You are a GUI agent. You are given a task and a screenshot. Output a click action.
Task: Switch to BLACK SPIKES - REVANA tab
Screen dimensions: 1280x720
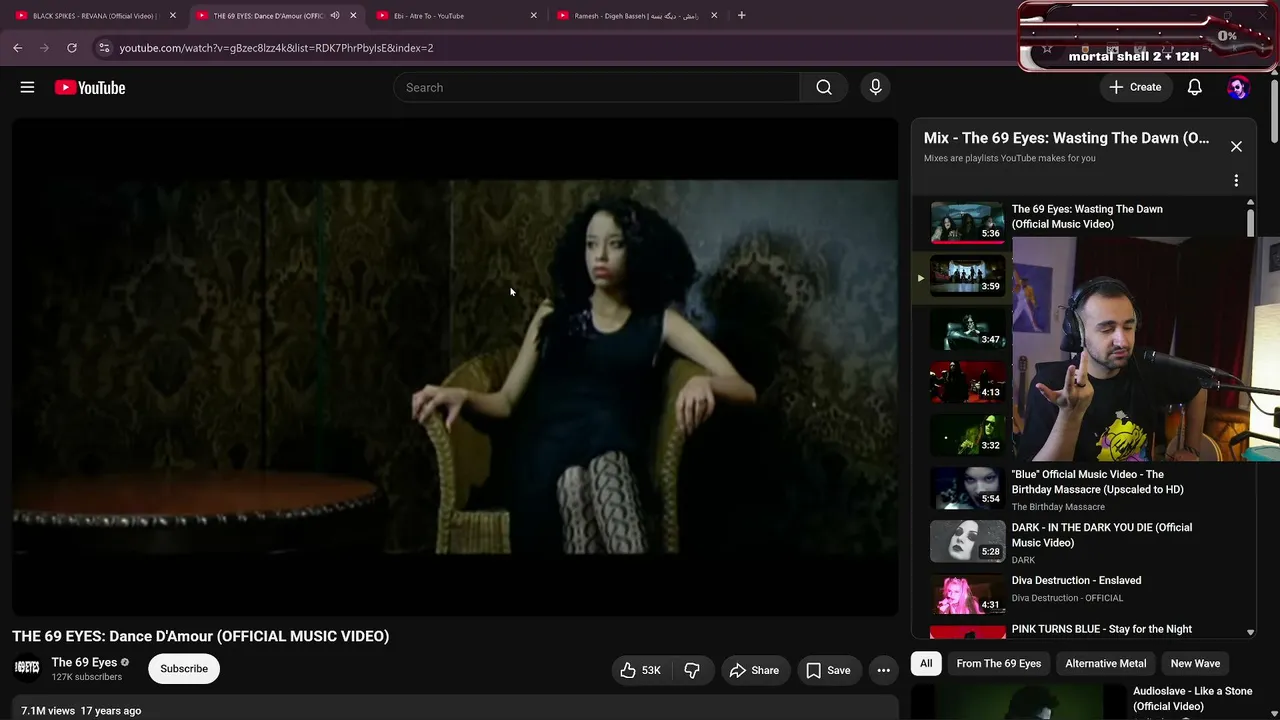pos(96,15)
